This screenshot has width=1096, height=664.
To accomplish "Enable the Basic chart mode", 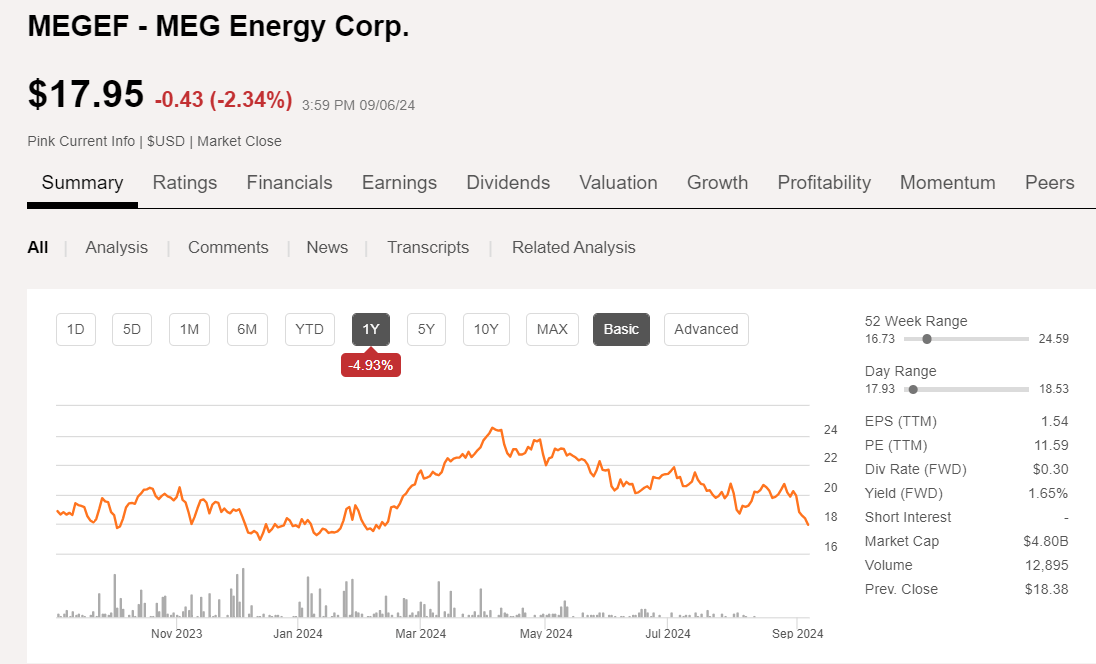I will pos(621,328).
